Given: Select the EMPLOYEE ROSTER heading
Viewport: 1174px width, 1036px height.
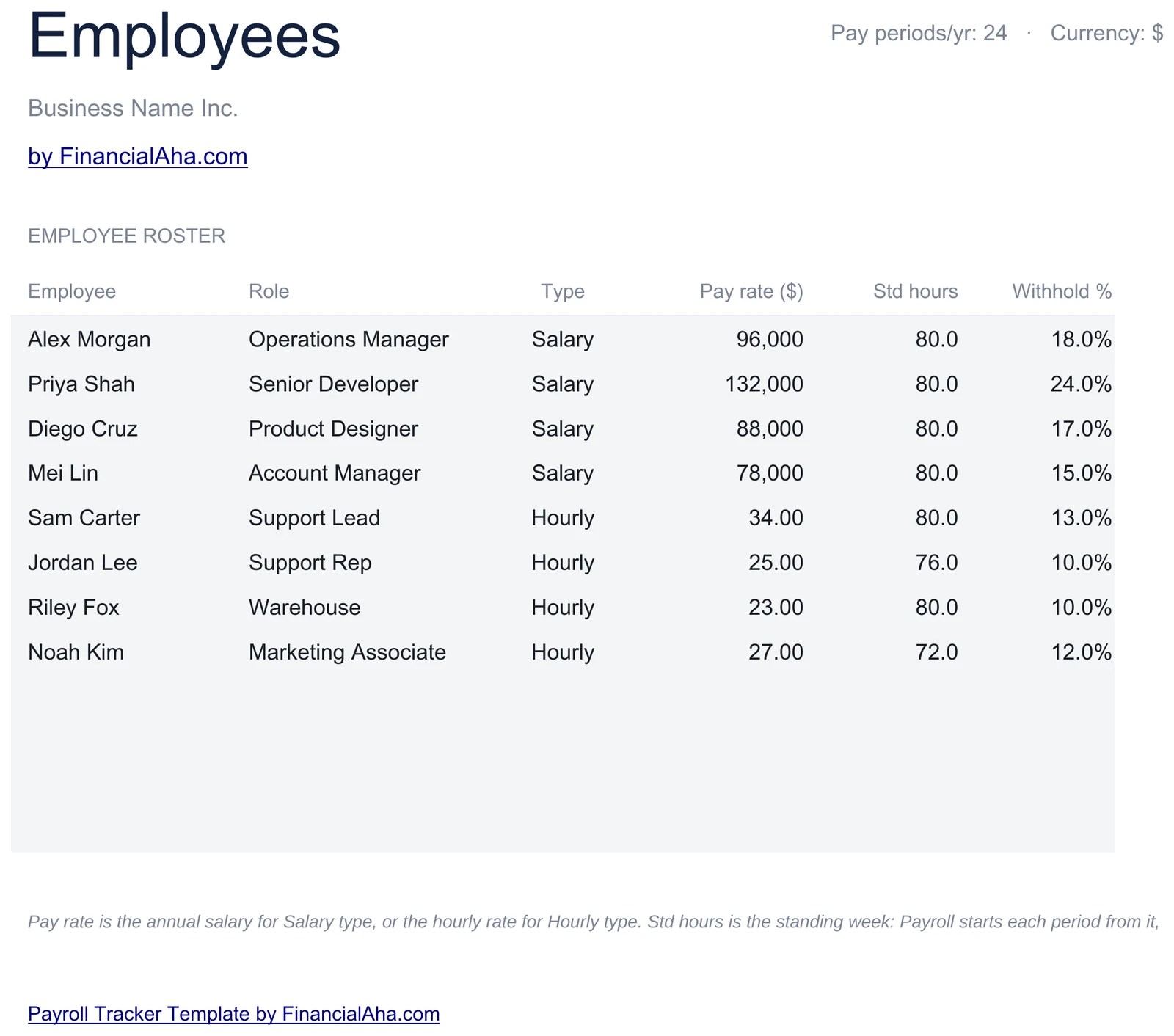Looking at the screenshot, I should [126, 236].
